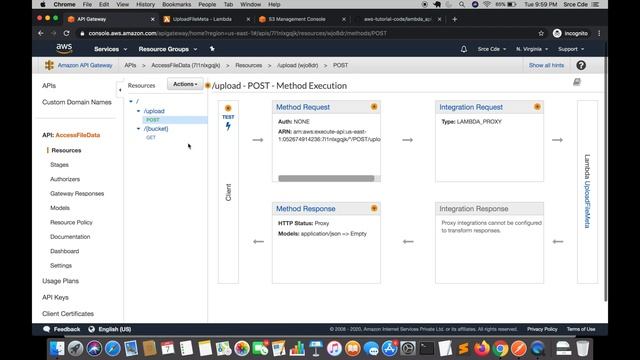Click the page's vertical scrollbar
This screenshot has width=640, height=360.
tap(605, 171)
